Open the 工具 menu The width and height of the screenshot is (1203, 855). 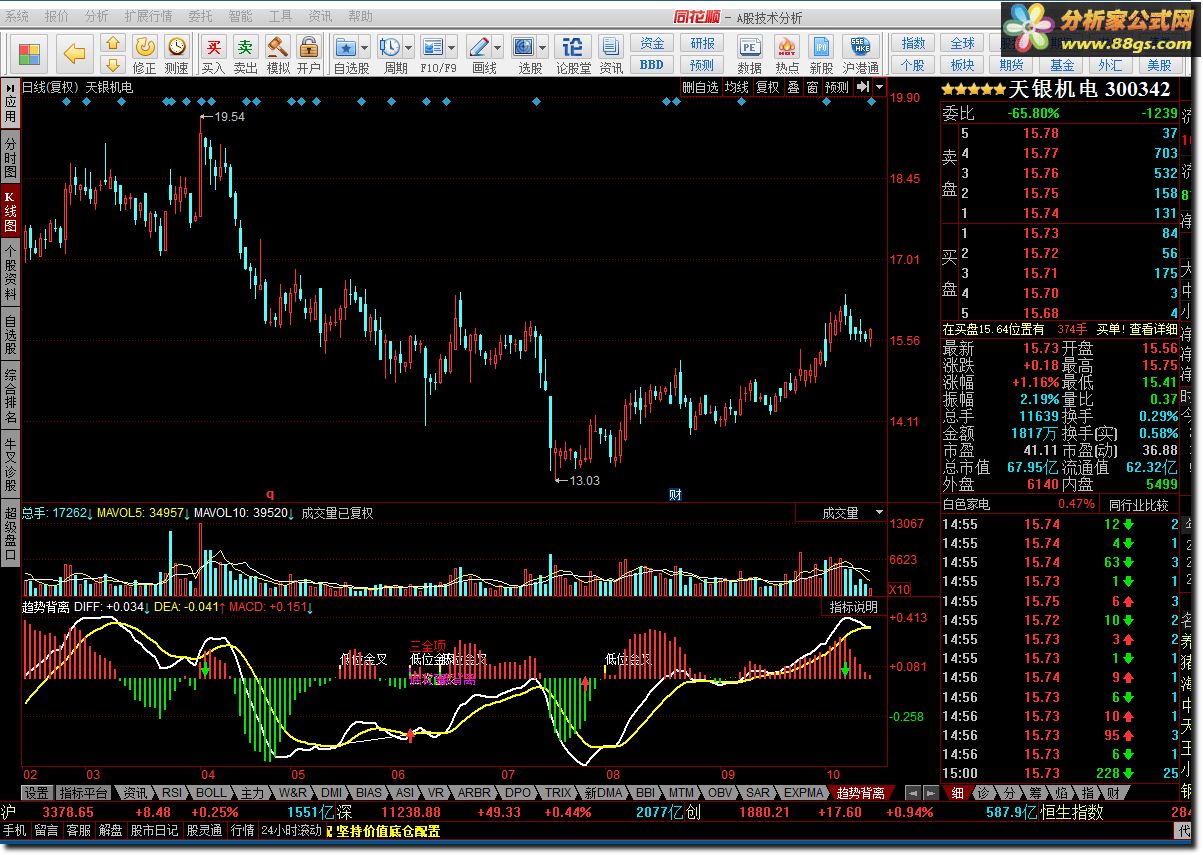point(280,17)
